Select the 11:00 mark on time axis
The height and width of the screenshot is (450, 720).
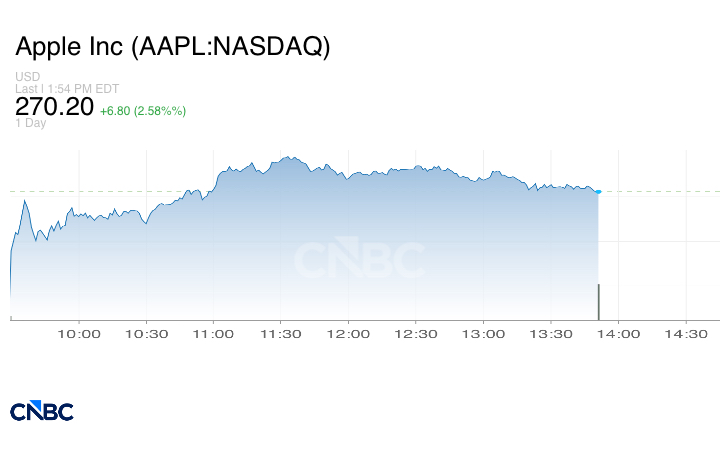click(214, 334)
